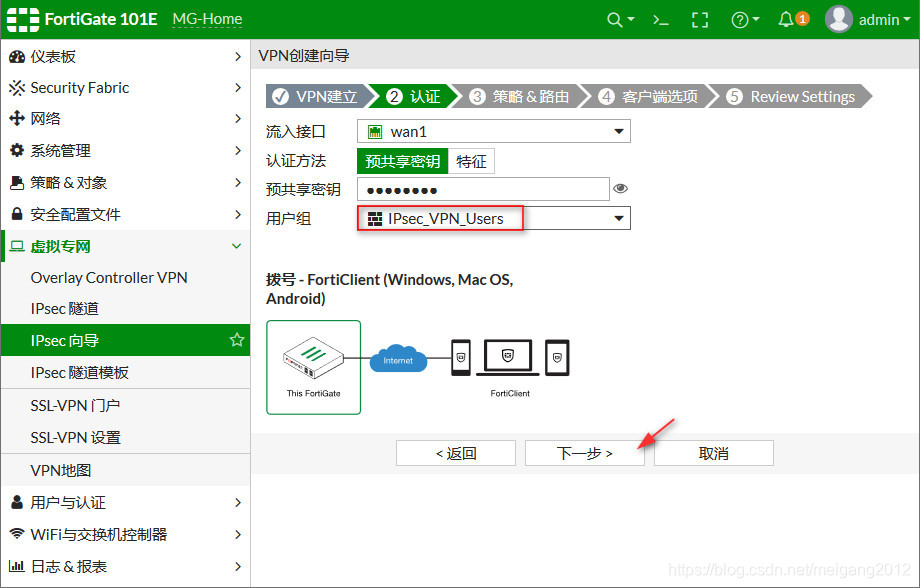The width and height of the screenshot is (920, 588).
Task: Click the network (网络) arrows icon
Action: pos(17,119)
